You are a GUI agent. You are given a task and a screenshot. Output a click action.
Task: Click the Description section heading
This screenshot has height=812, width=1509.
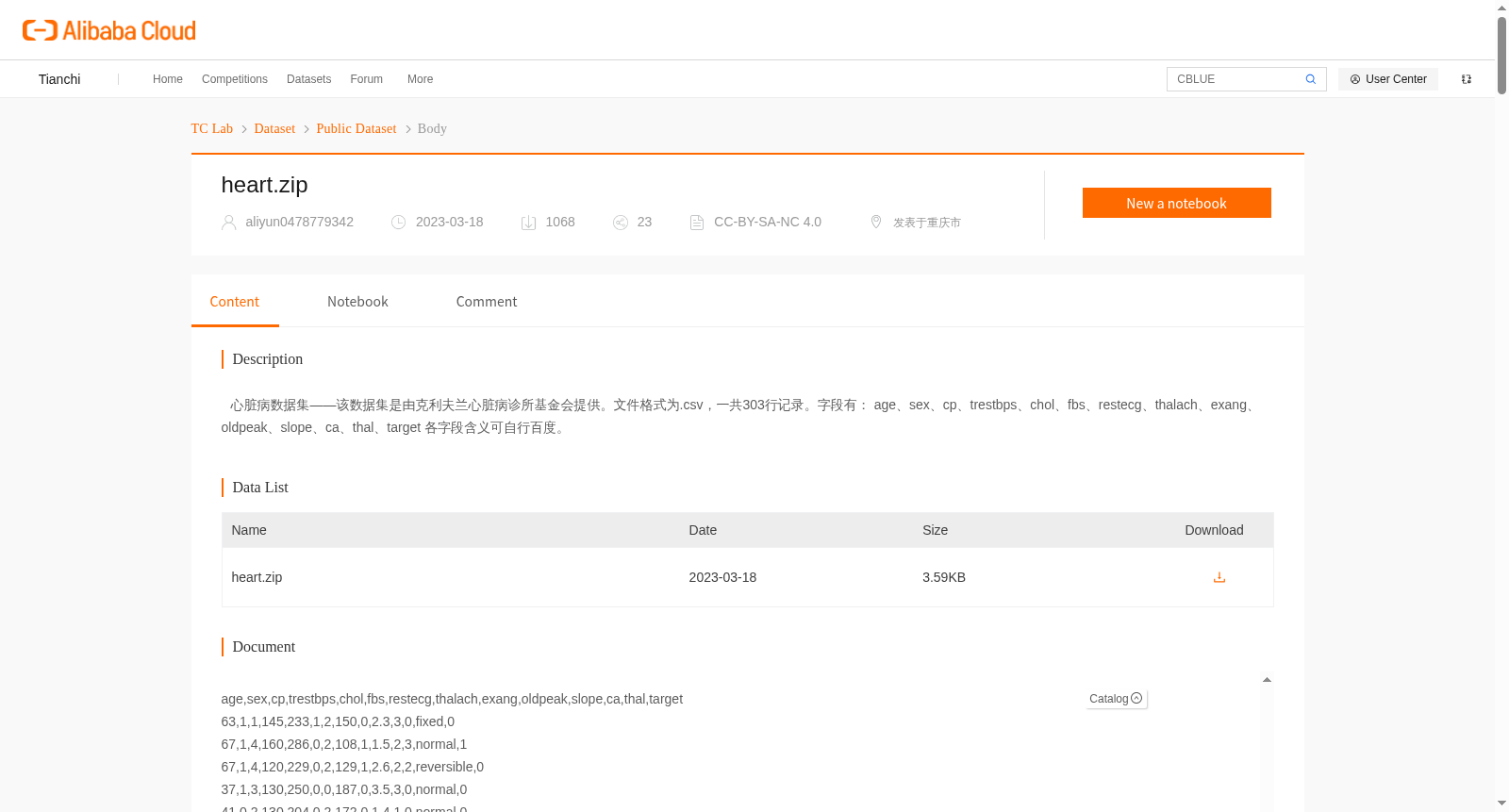268,359
